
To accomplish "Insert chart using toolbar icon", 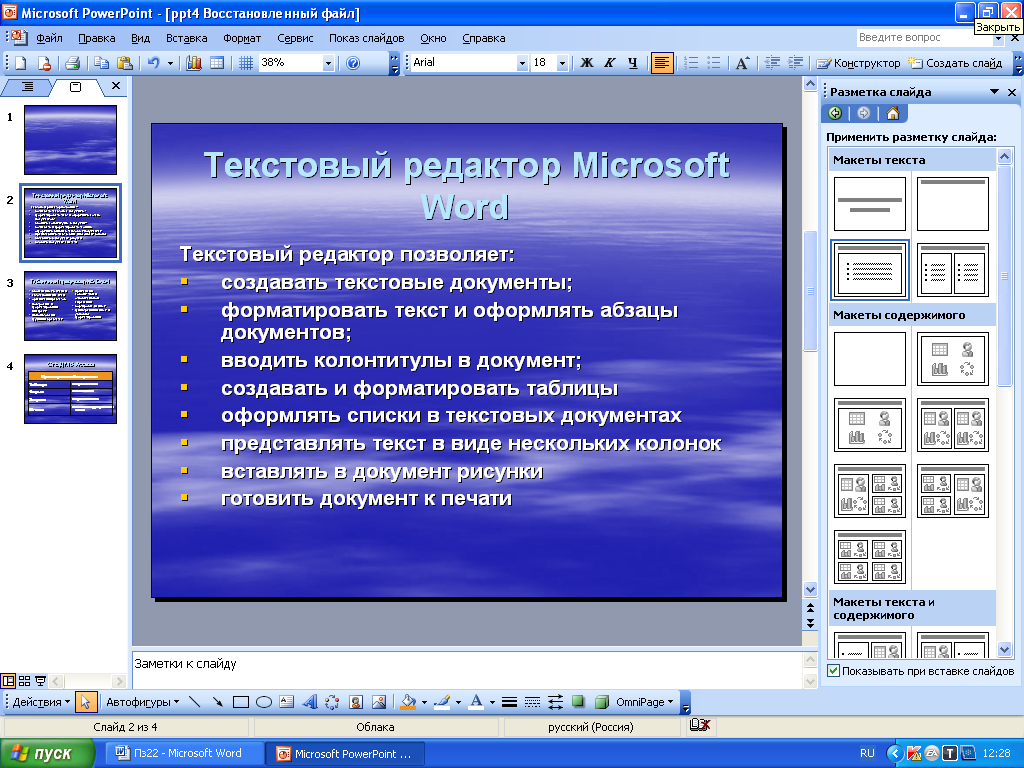I will (x=194, y=63).
